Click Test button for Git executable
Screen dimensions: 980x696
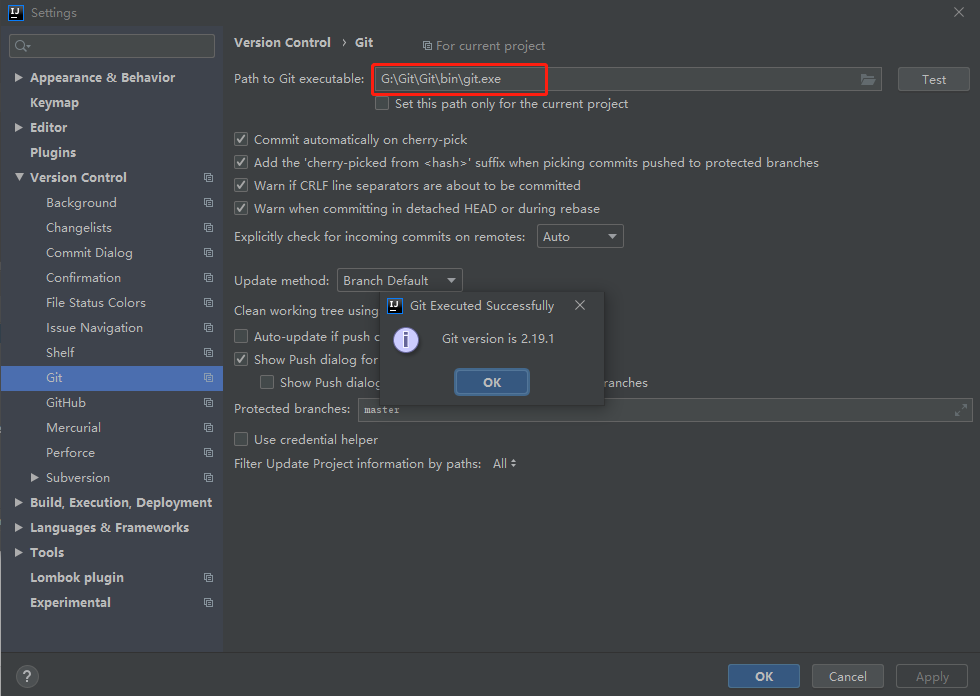[x=934, y=79]
